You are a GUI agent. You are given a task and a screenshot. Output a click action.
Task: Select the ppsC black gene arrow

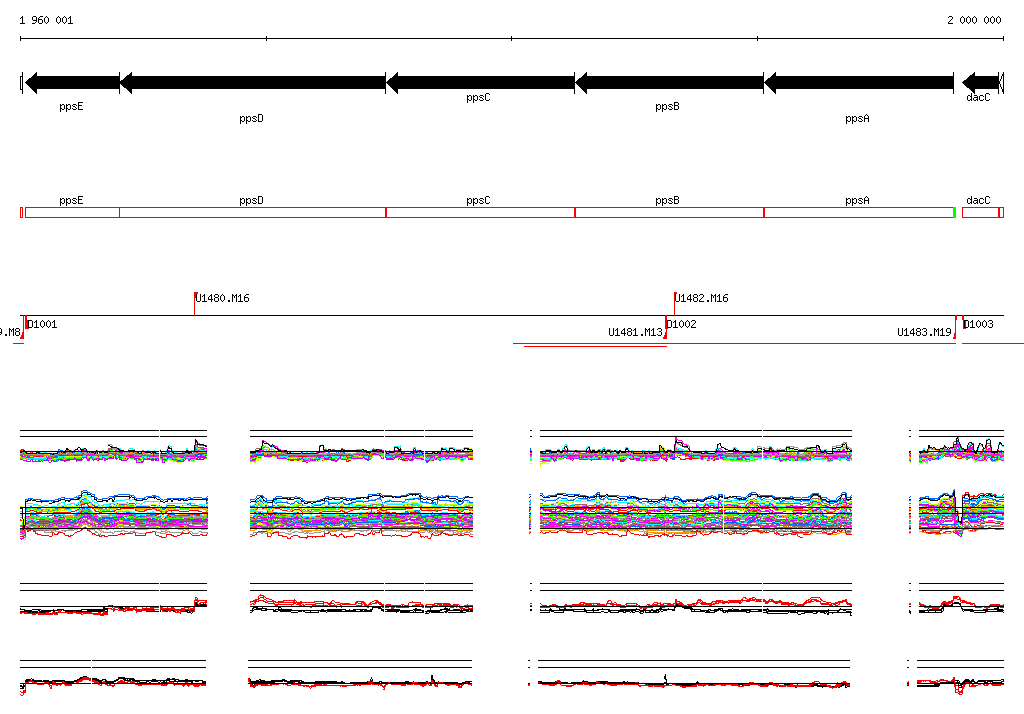click(481, 82)
